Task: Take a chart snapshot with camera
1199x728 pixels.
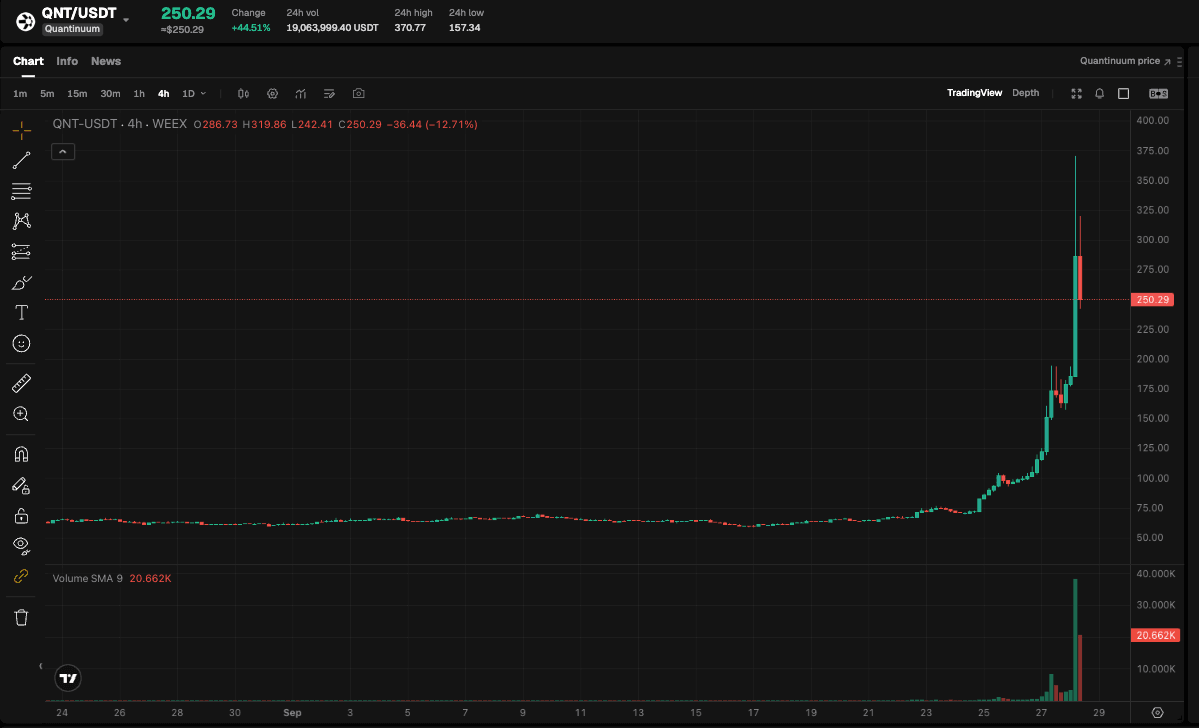Action: coord(359,93)
